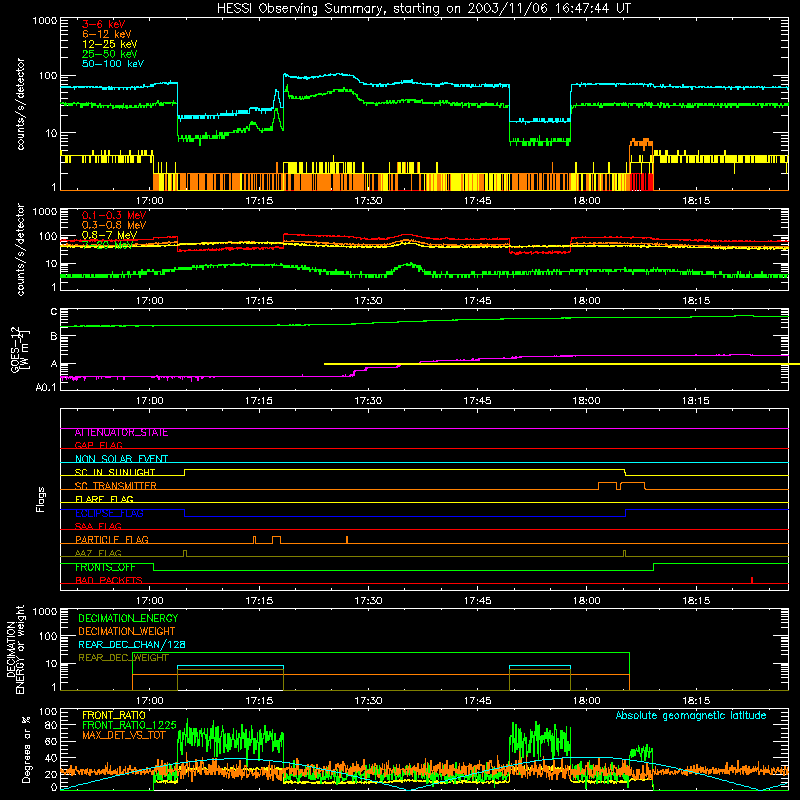
Task: Choose the ECLIPSE_FLAG label
Action: pos(109,513)
